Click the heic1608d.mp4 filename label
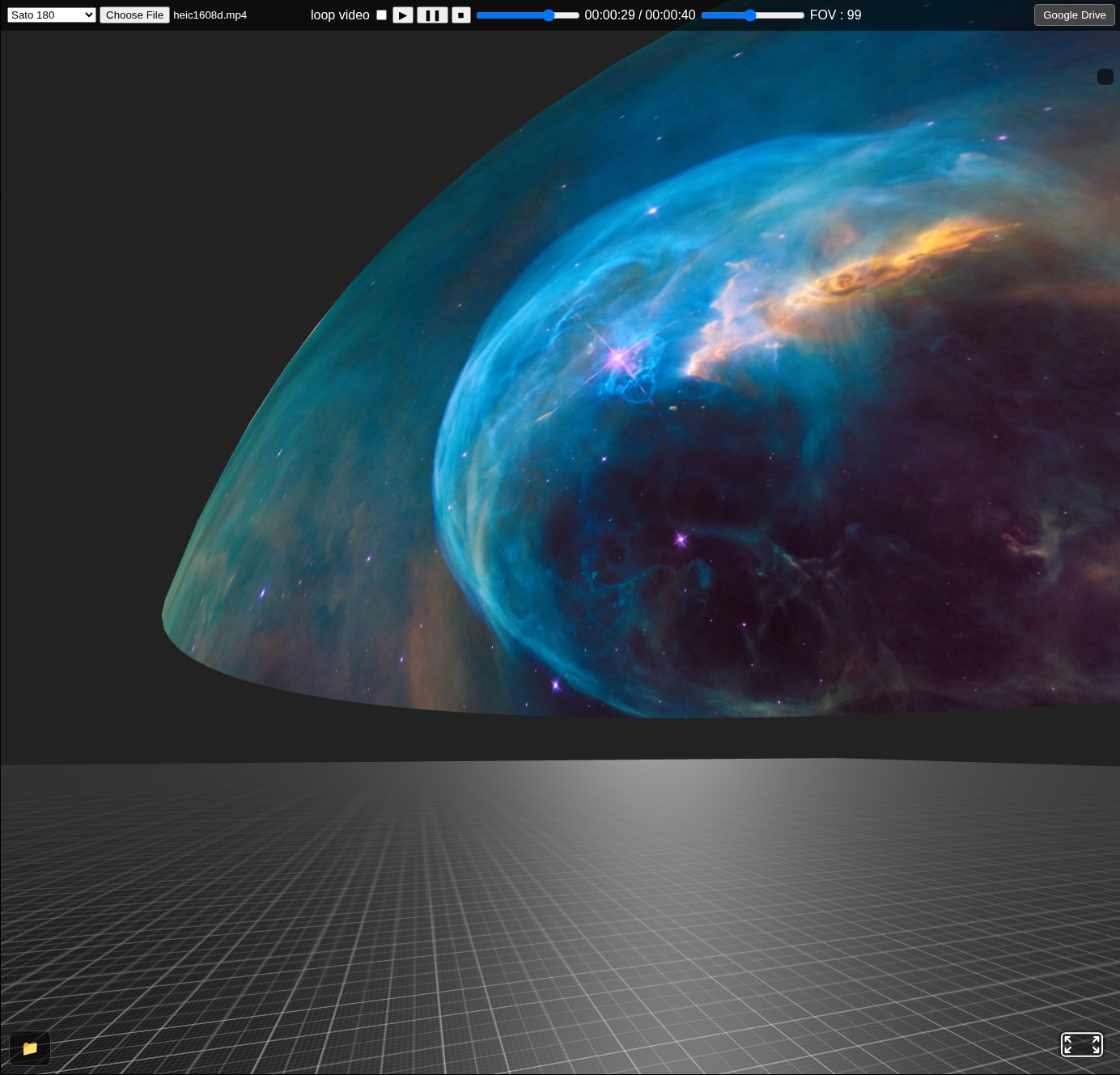Screen dimensions: 1120x1075 (x=210, y=15)
